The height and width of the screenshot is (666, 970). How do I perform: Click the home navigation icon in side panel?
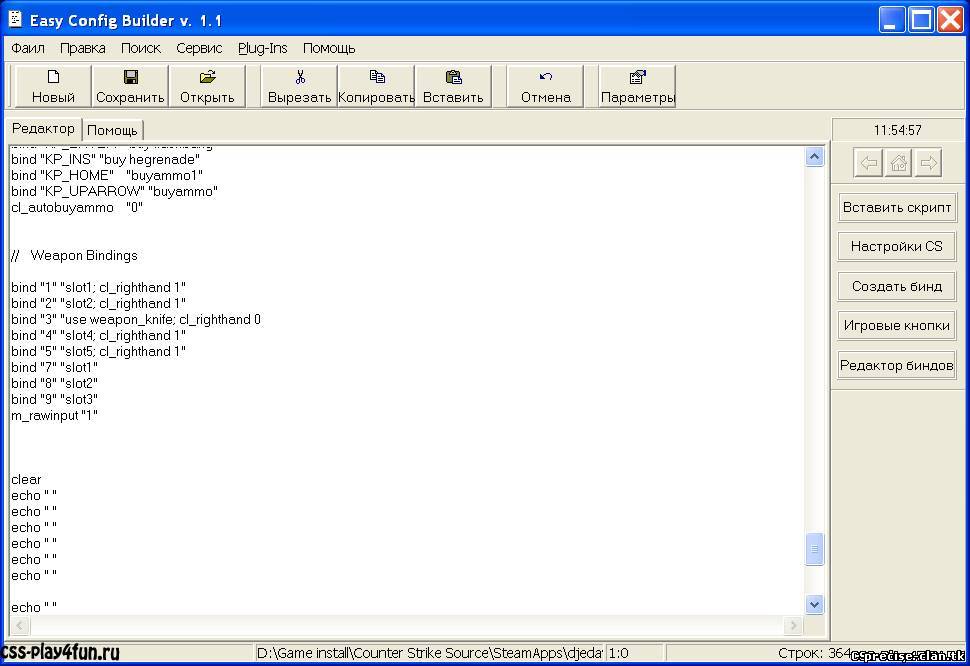(x=898, y=164)
